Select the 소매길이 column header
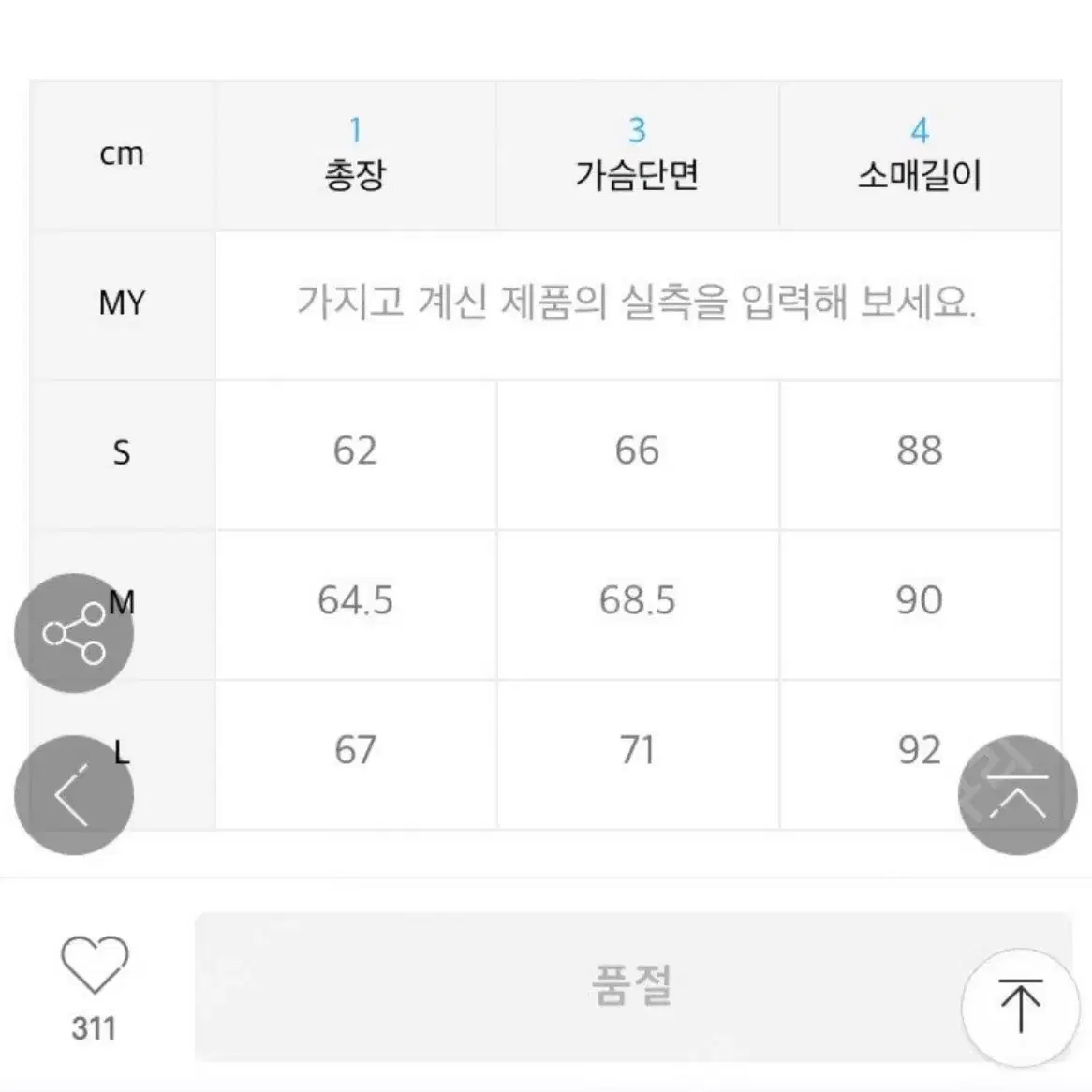 (920, 155)
